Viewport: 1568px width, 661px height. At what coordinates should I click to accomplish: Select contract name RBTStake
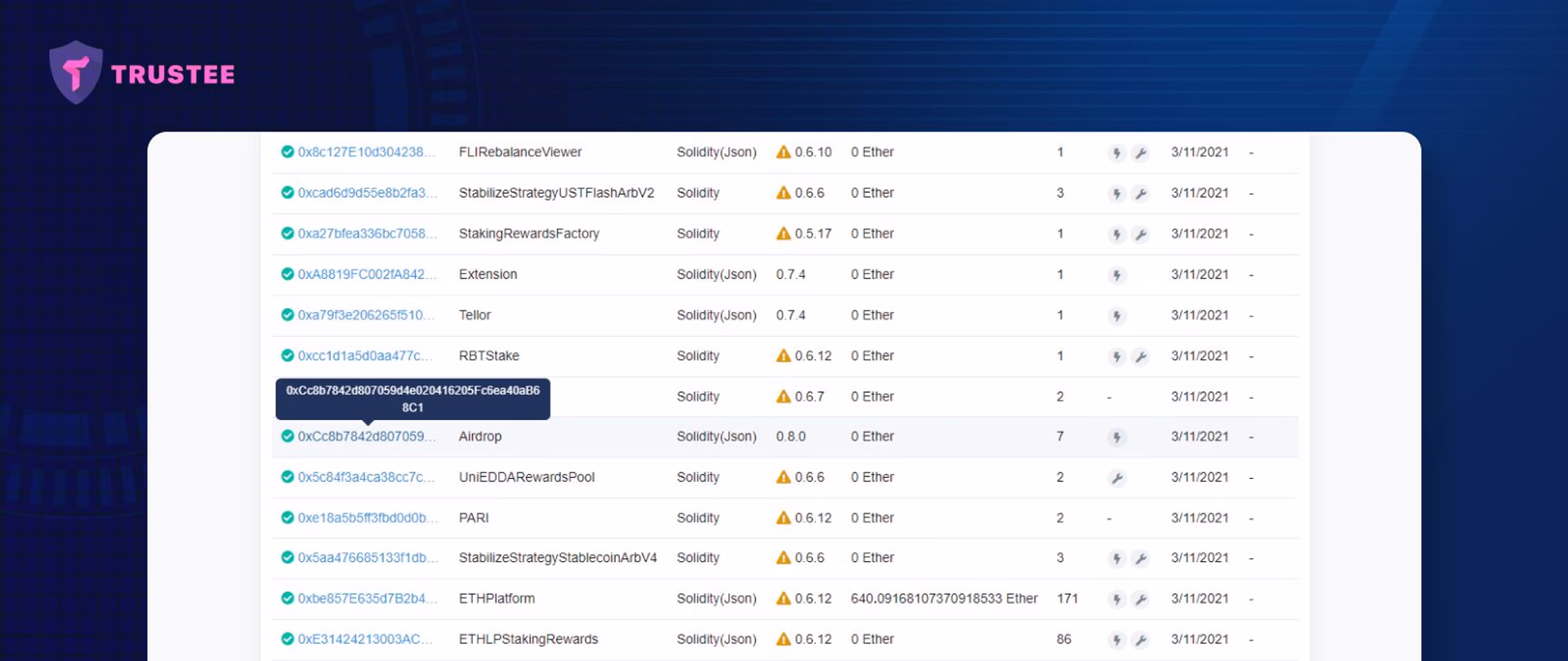coord(489,355)
